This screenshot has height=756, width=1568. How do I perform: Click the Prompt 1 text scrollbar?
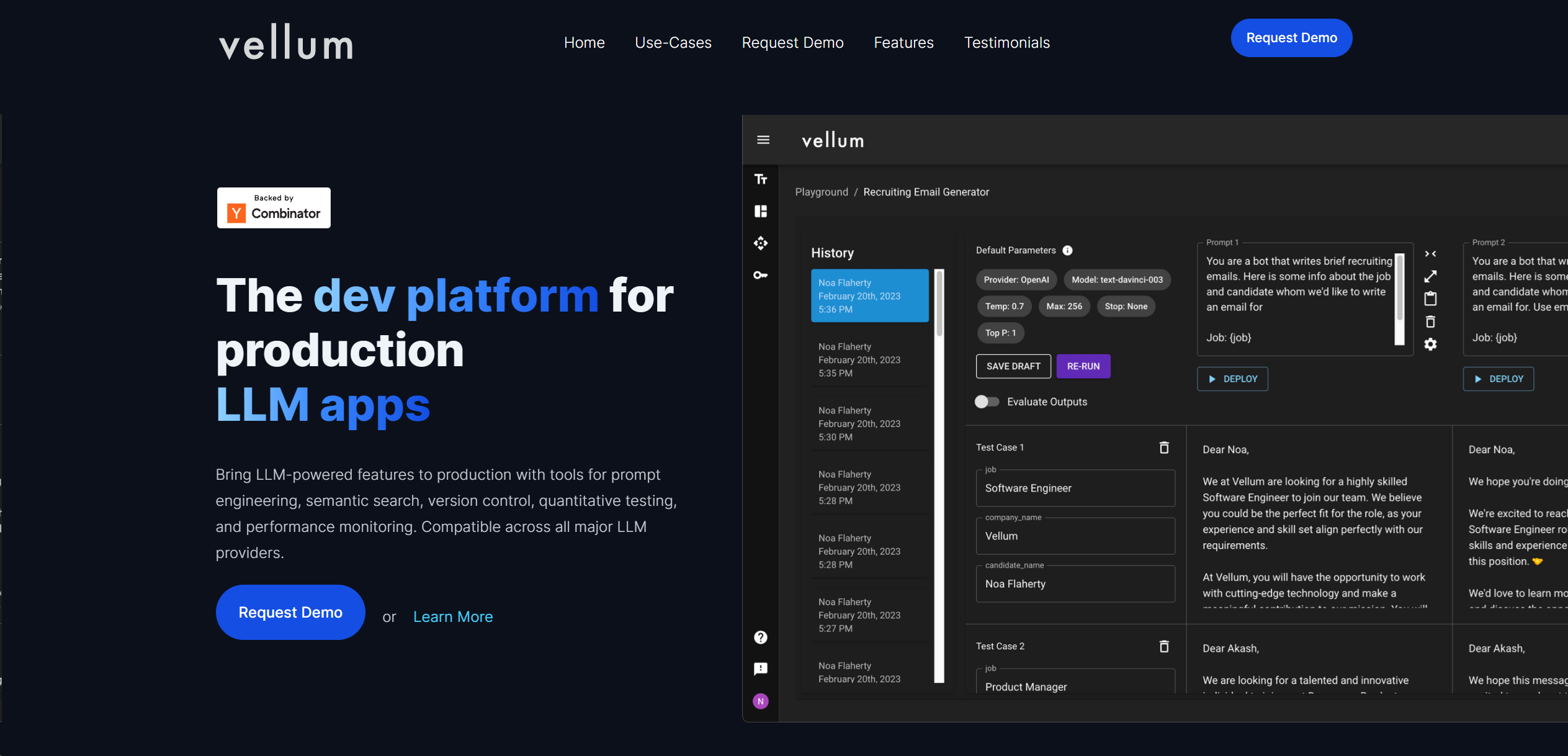click(1400, 299)
